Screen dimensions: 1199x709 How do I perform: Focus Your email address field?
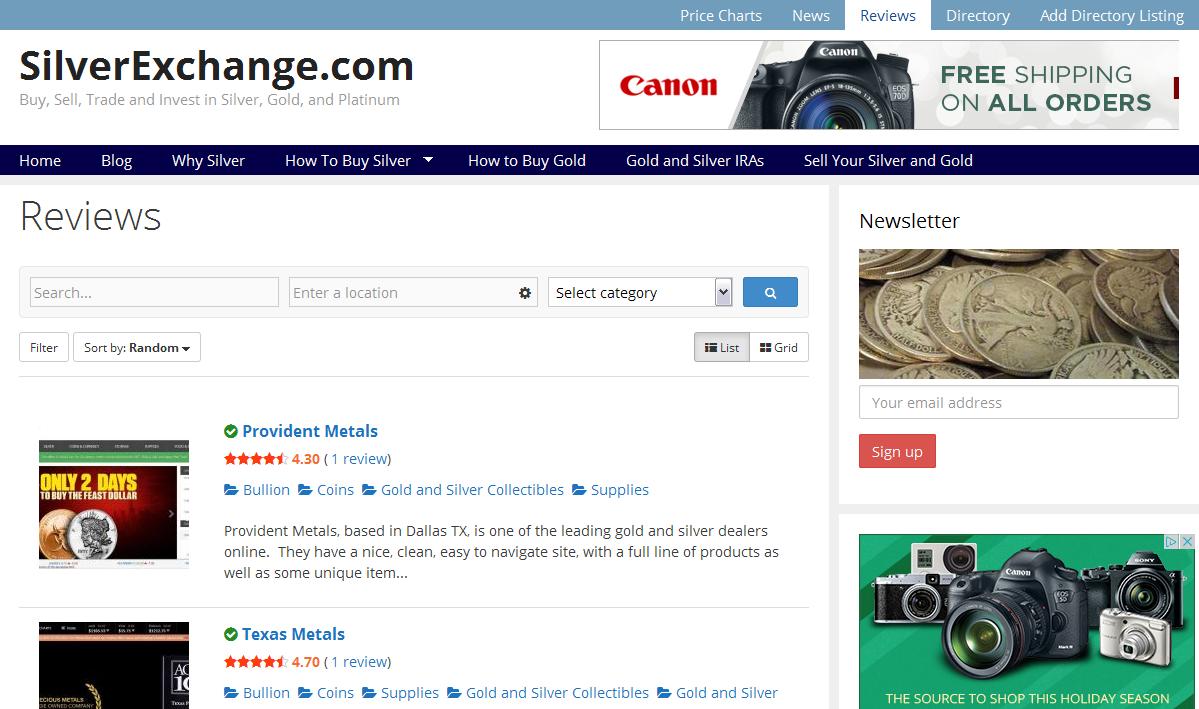click(x=1019, y=402)
